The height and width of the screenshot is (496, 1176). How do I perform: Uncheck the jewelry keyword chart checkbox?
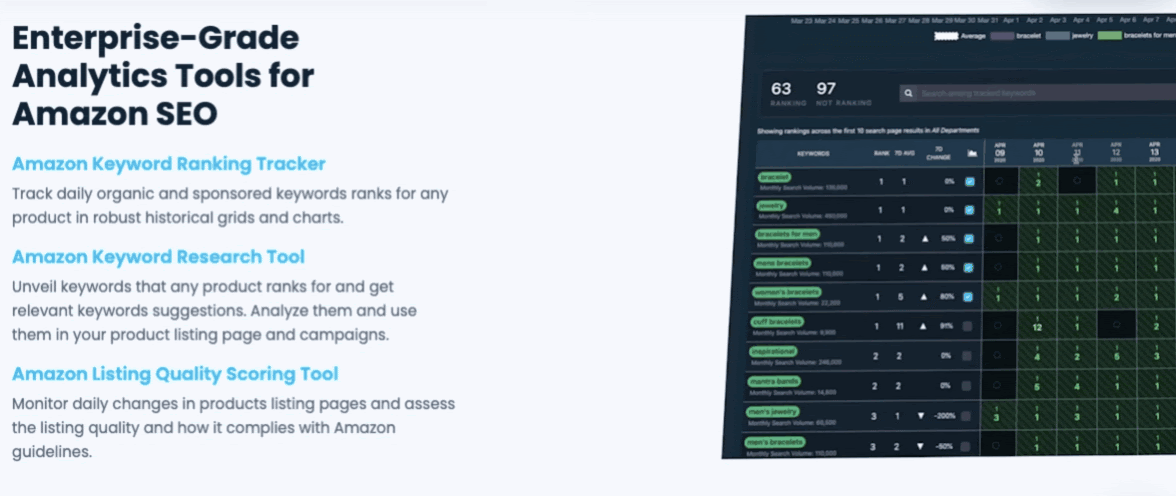pos(969,210)
